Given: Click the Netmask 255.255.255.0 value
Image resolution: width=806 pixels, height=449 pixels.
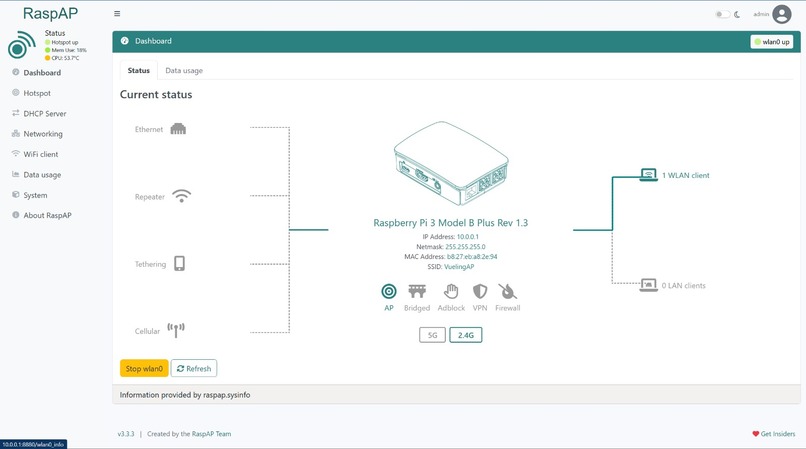Looking at the screenshot, I should click(x=465, y=247).
